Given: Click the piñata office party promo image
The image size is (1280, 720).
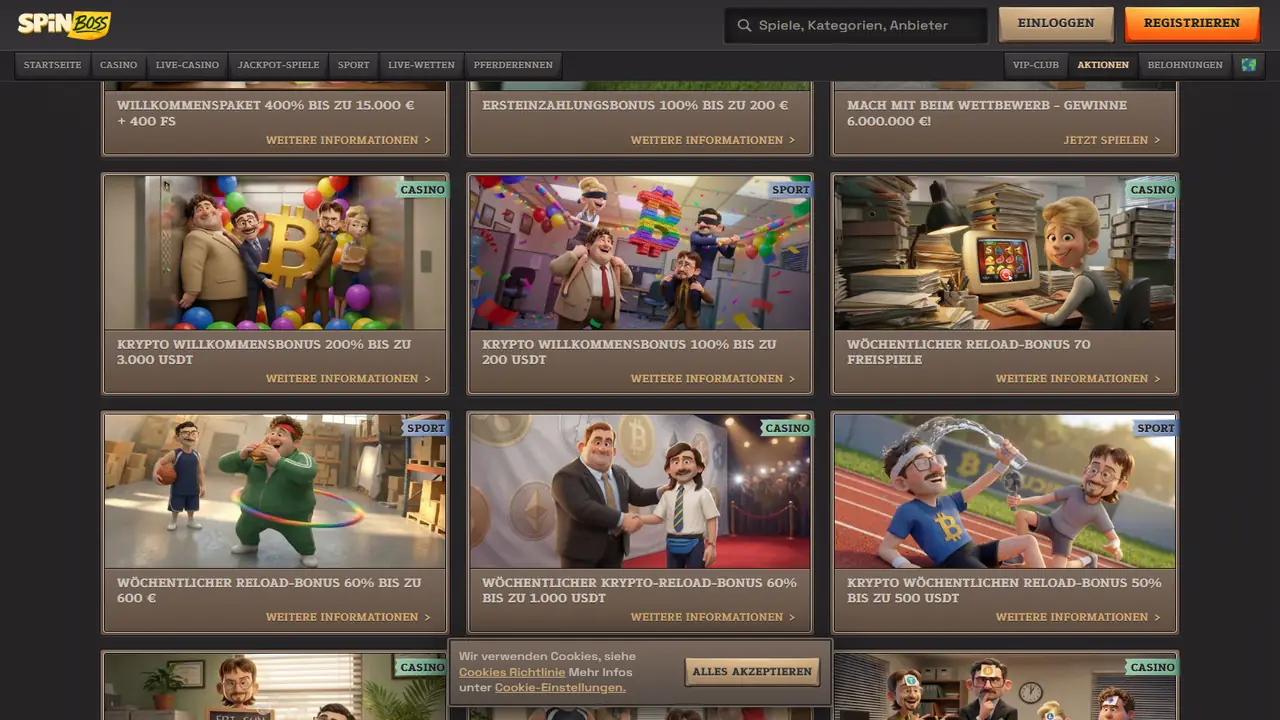Looking at the screenshot, I should click(x=640, y=253).
